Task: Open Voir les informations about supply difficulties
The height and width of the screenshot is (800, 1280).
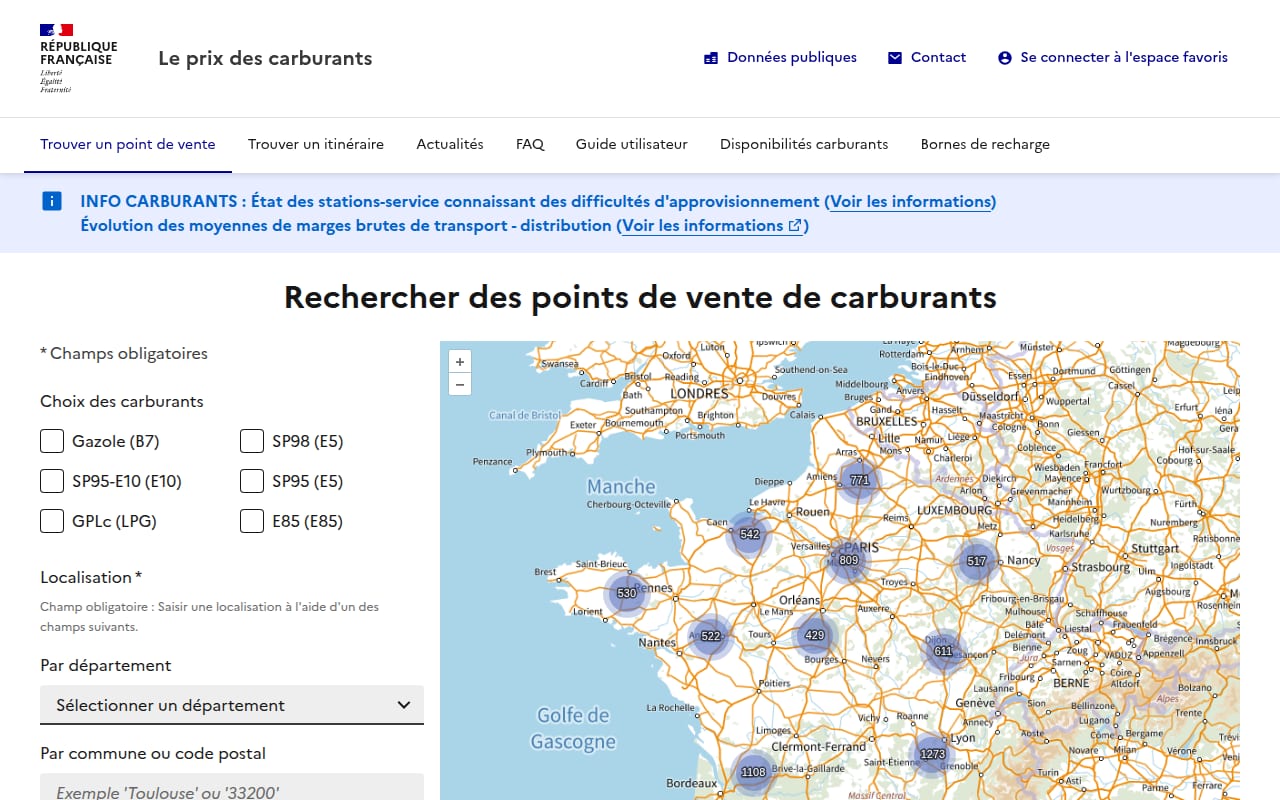Action: (x=910, y=201)
